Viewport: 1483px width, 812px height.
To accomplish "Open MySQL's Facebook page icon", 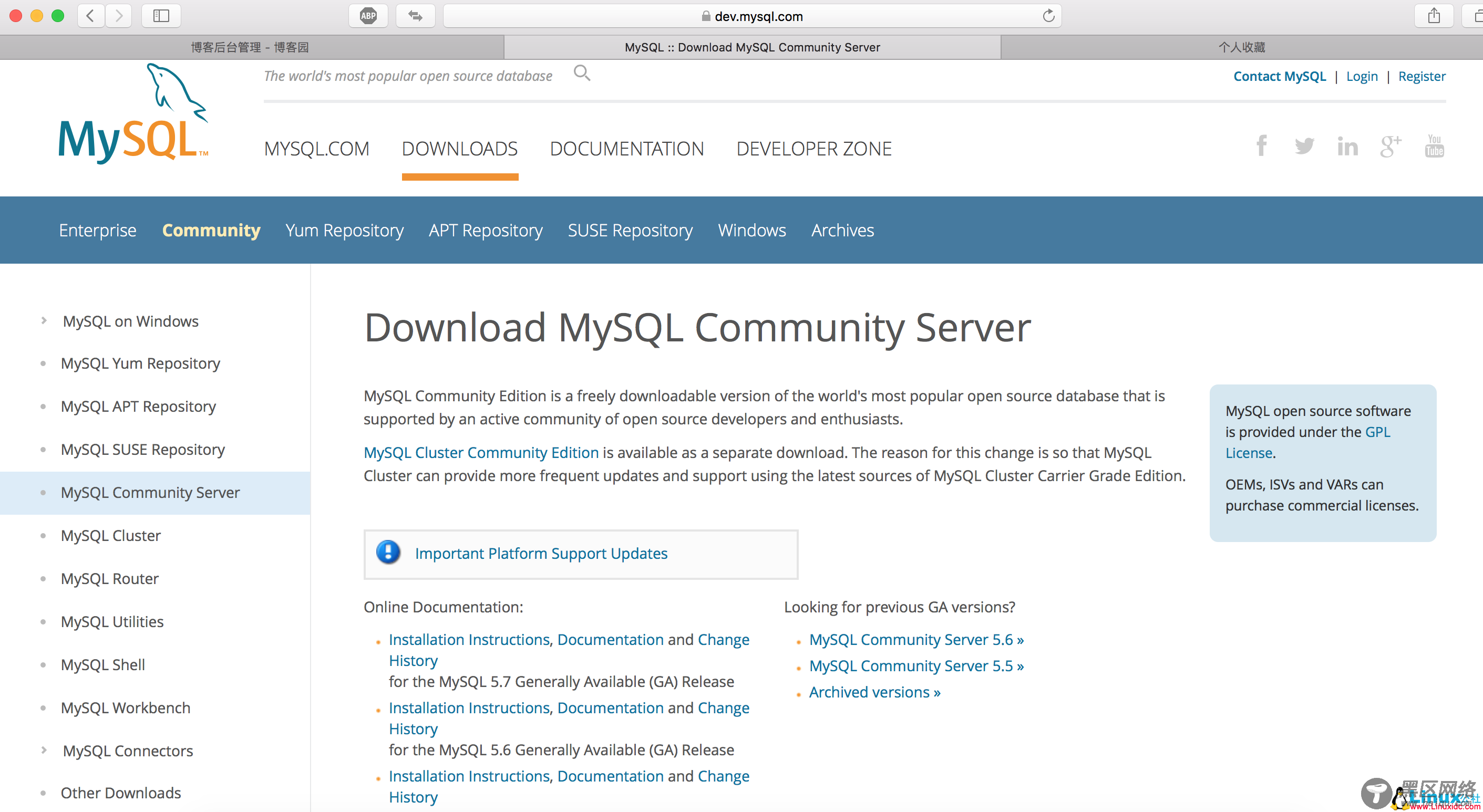I will pos(1261,145).
